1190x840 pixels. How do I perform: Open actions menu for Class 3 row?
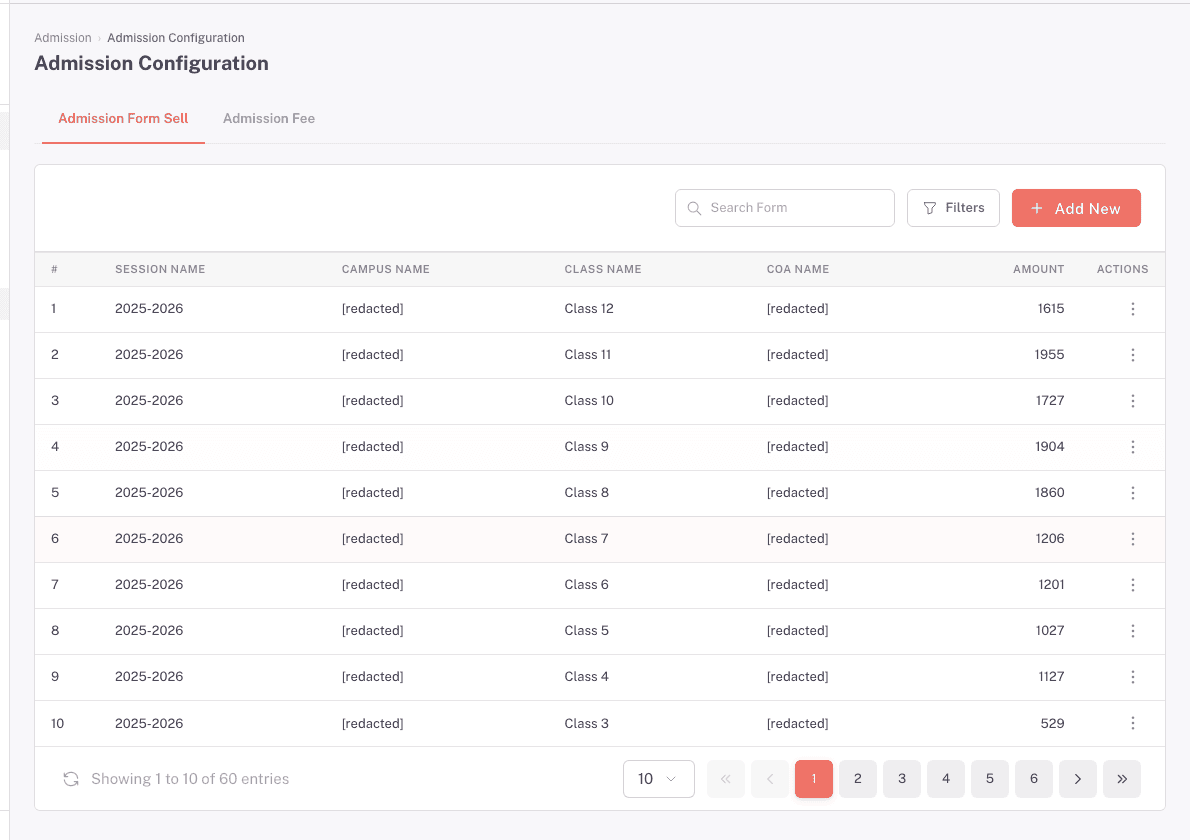pos(1132,724)
